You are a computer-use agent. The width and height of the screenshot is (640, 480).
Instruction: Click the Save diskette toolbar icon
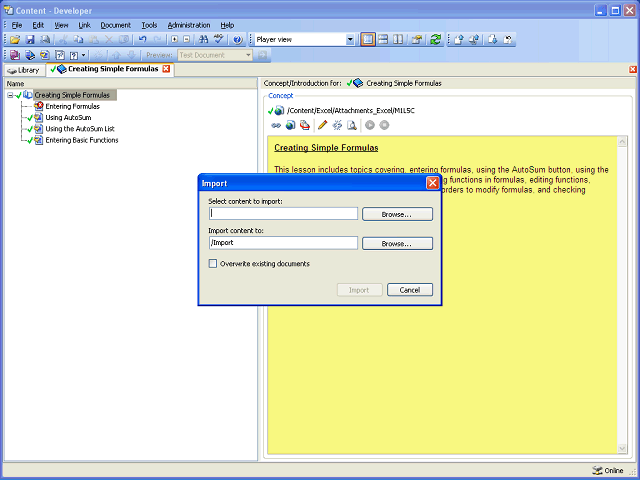tap(30, 40)
